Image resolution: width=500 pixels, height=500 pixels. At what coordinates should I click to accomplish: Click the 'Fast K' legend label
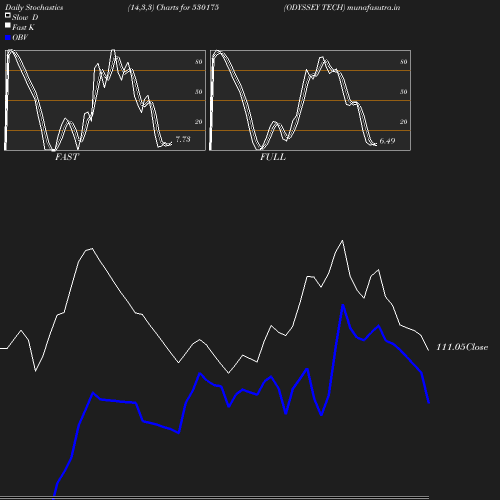click(23, 27)
